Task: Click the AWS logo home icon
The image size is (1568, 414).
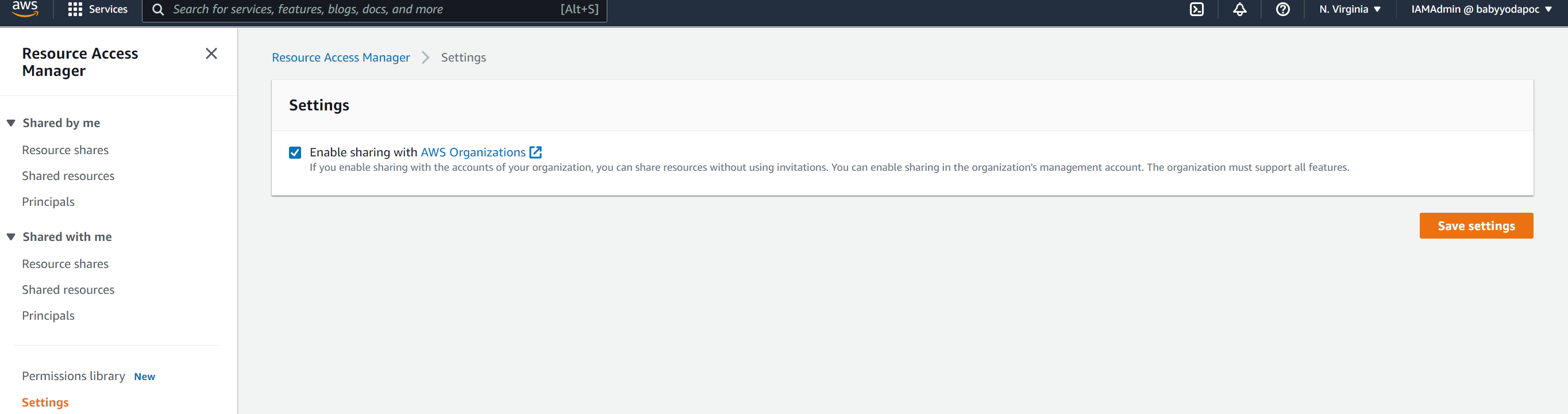Action: (x=25, y=9)
